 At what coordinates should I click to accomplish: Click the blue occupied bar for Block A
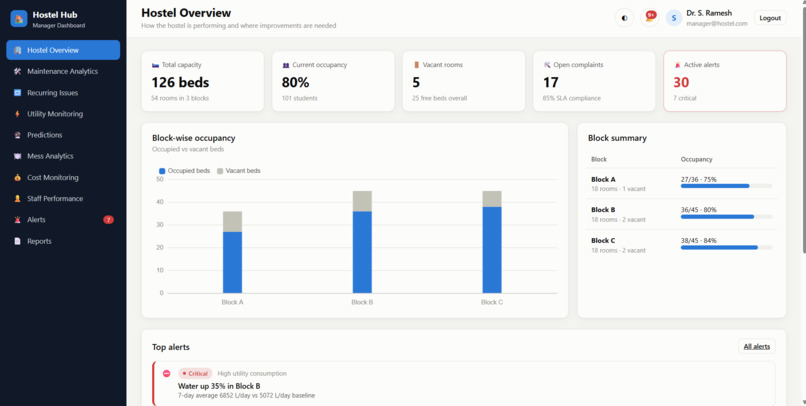click(232, 263)
